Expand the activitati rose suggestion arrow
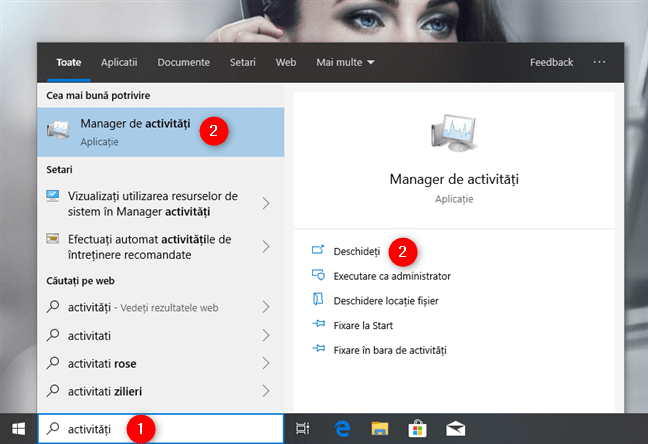The height and width of the screenshot is (444, 648). 266,363
